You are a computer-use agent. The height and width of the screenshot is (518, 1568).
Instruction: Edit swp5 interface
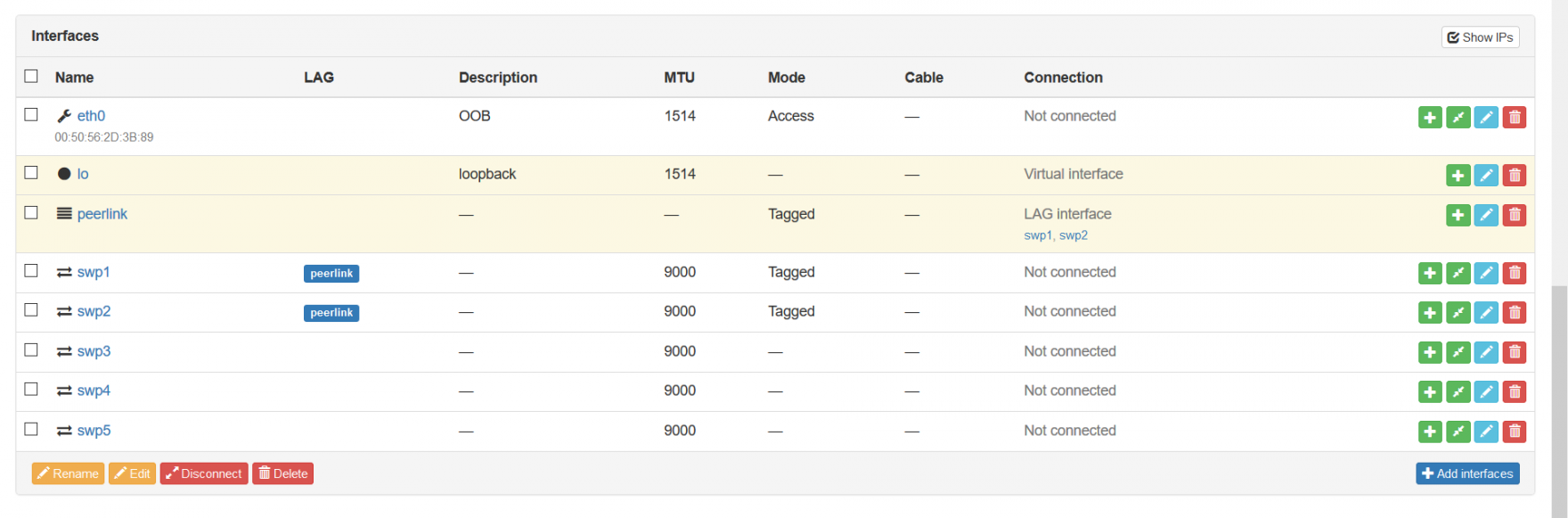click(1486, 432)
